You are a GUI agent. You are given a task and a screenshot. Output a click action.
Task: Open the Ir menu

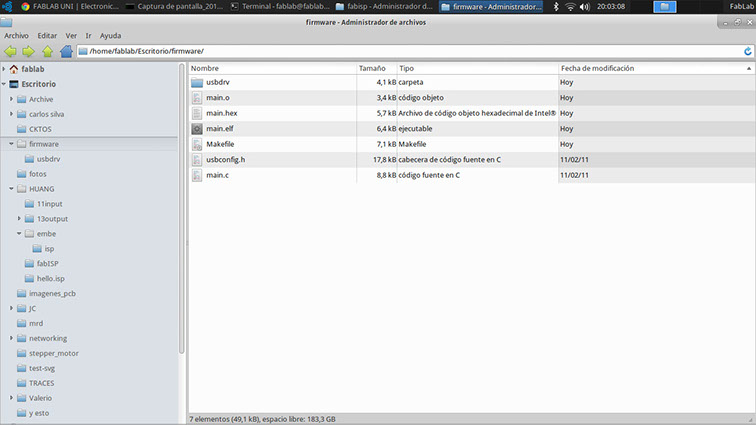88,36
